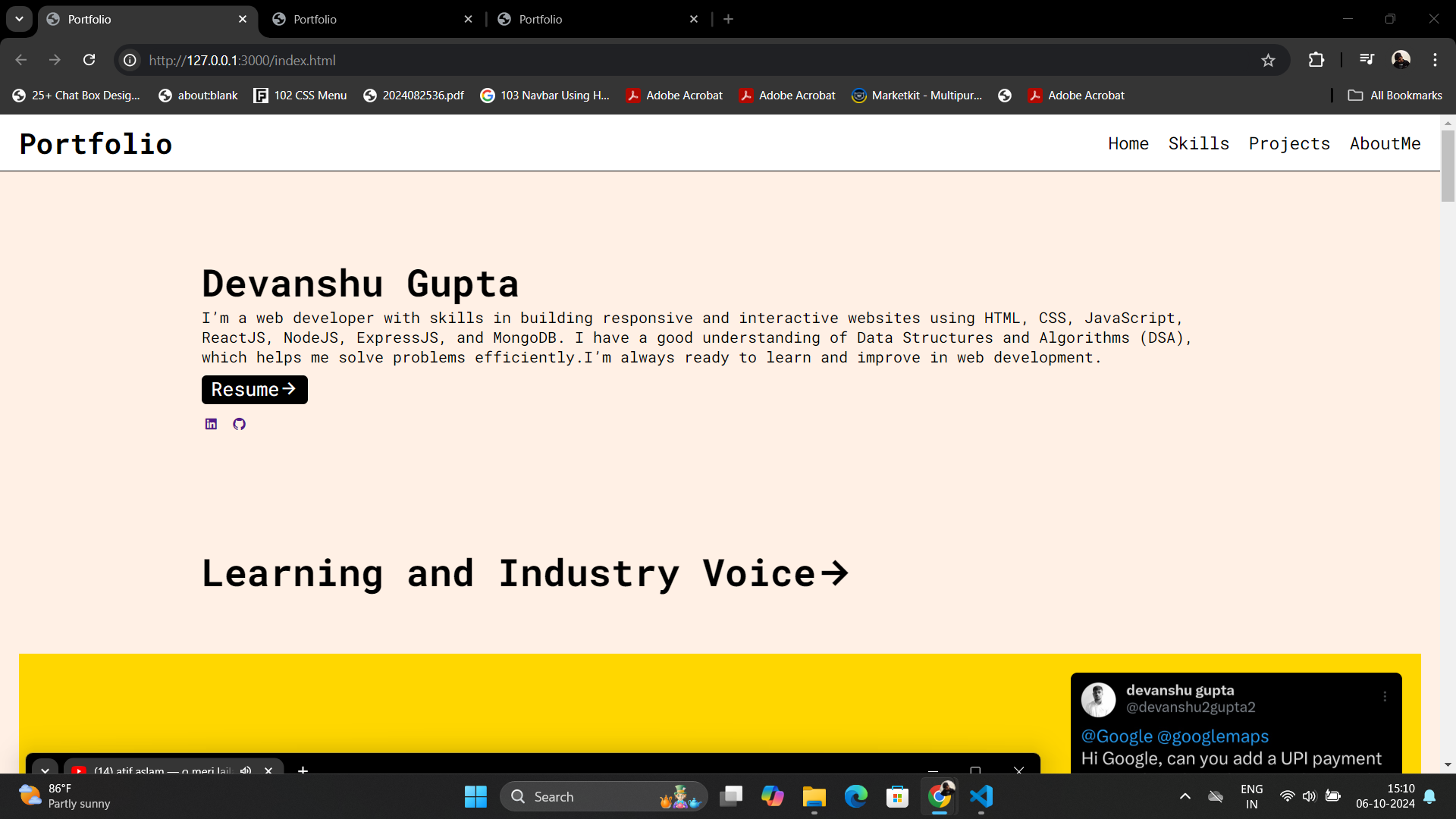Select the Skills navigation menu item
The width and height of the screenshot is (1456, 819).
point(1199,143)
